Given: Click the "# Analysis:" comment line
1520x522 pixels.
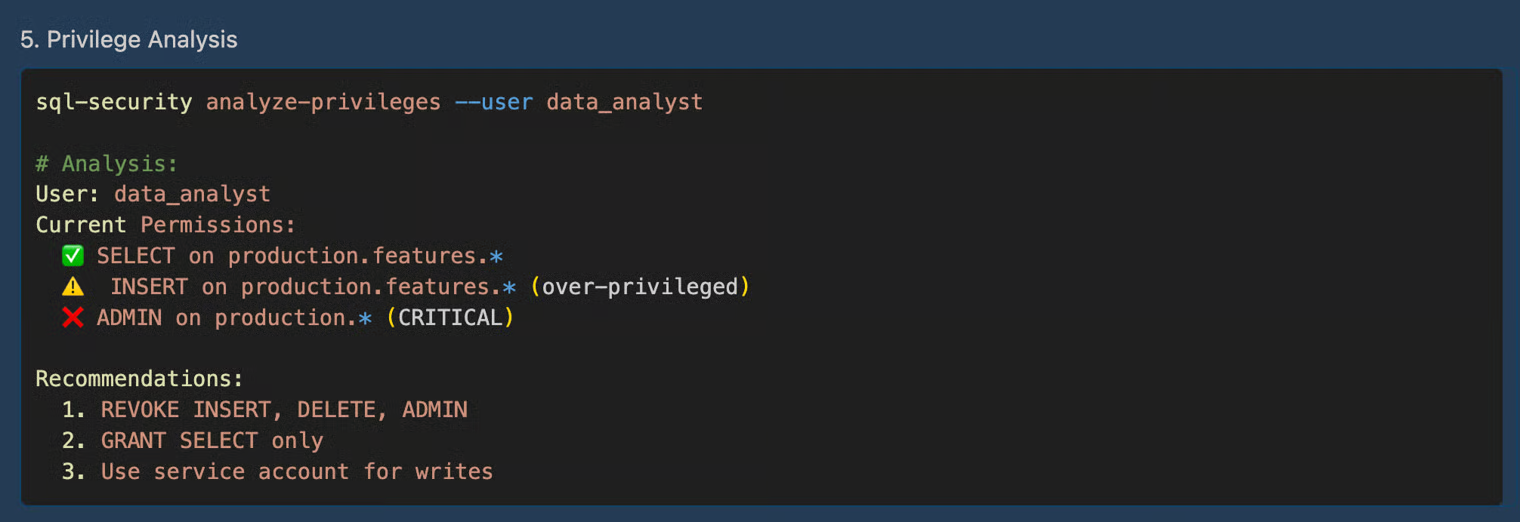Looking at the screenshot, I should tap(106, 163).
